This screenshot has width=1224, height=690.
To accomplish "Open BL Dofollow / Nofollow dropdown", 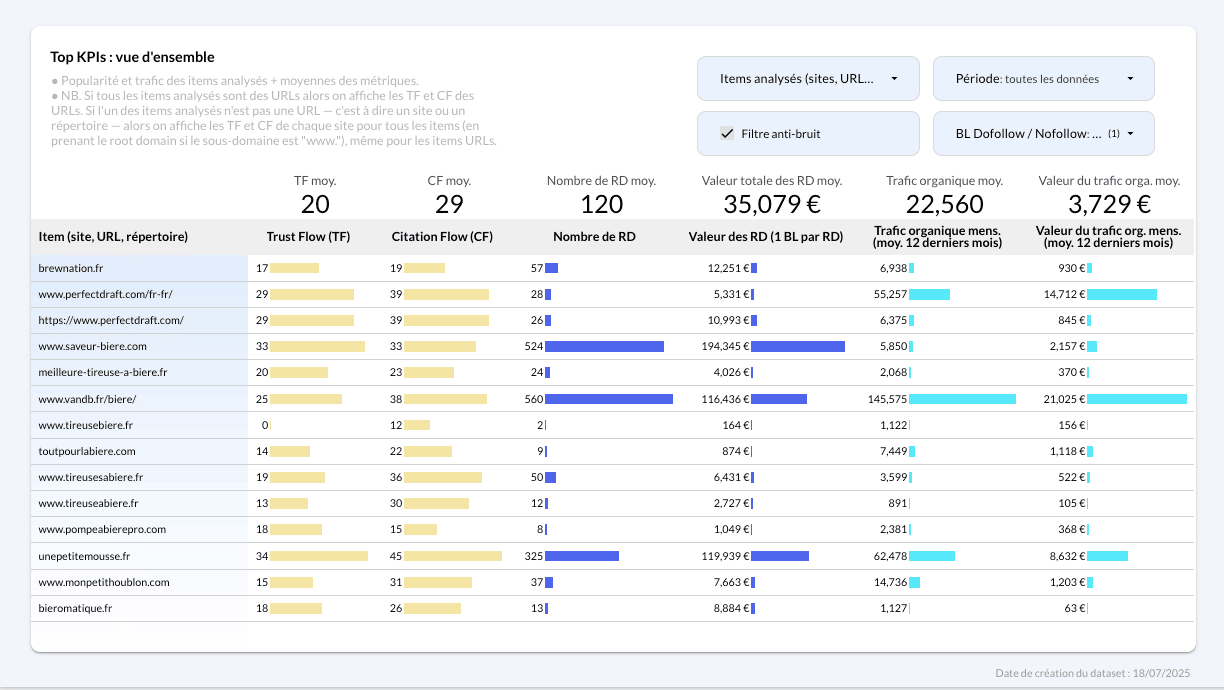I will 1043,133.
